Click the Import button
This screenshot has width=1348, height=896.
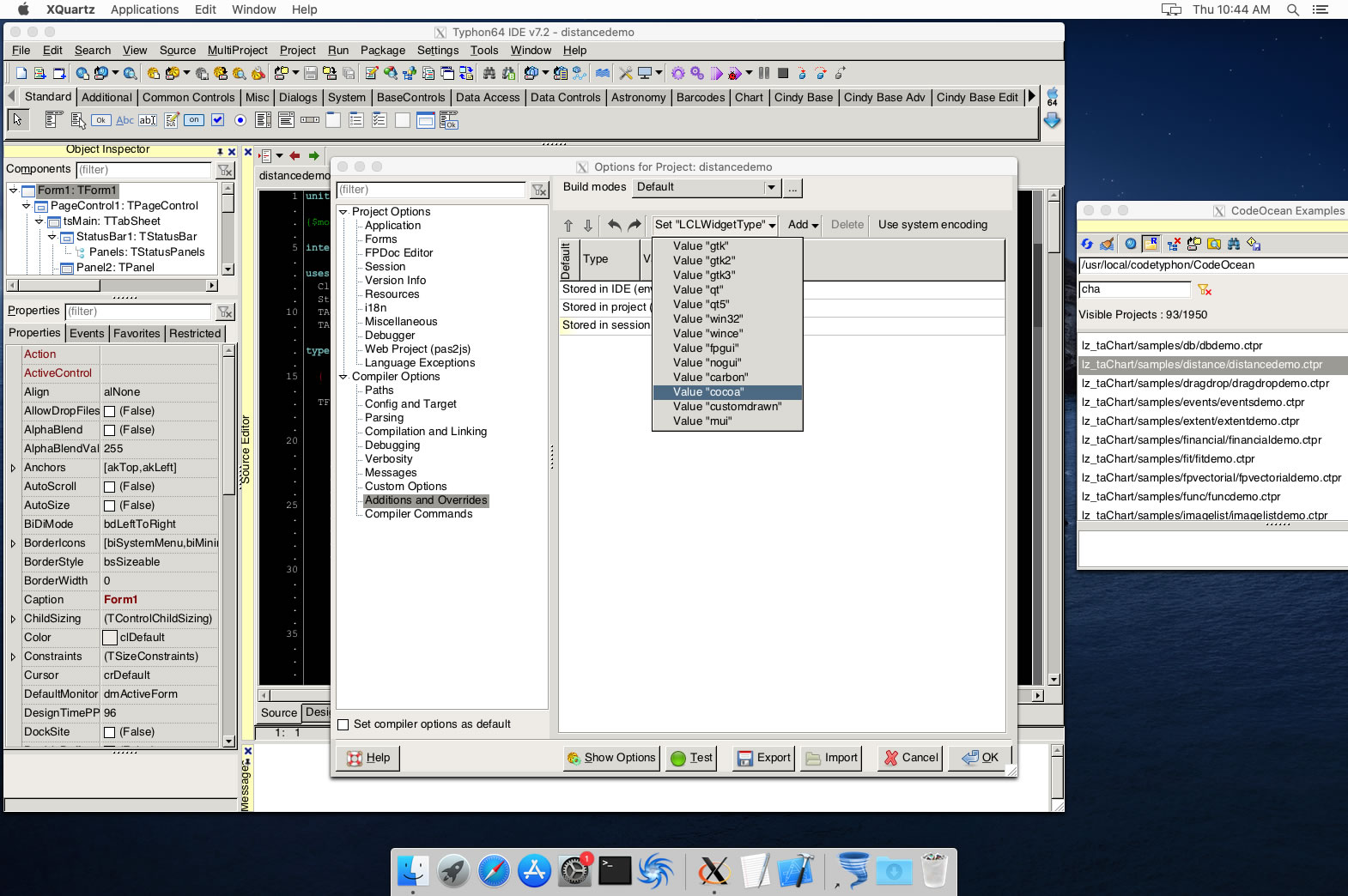pos(831,758)
